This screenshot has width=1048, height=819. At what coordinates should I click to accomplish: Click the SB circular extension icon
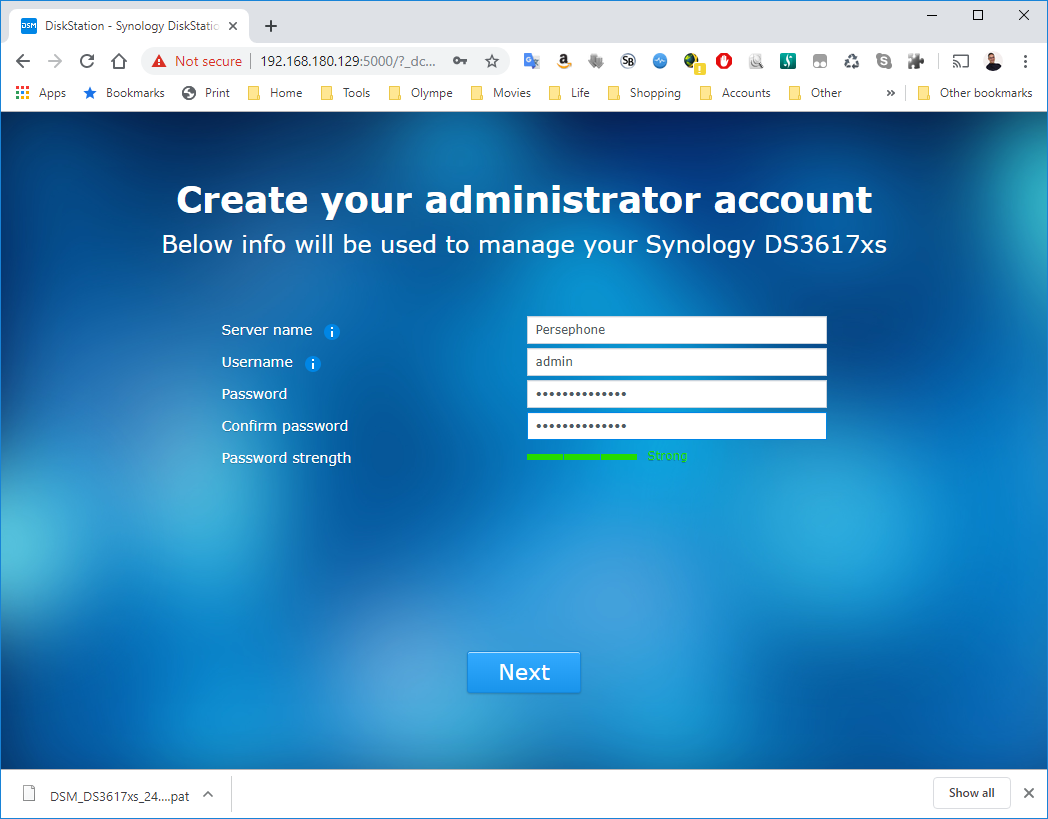[x=628, y=62]
